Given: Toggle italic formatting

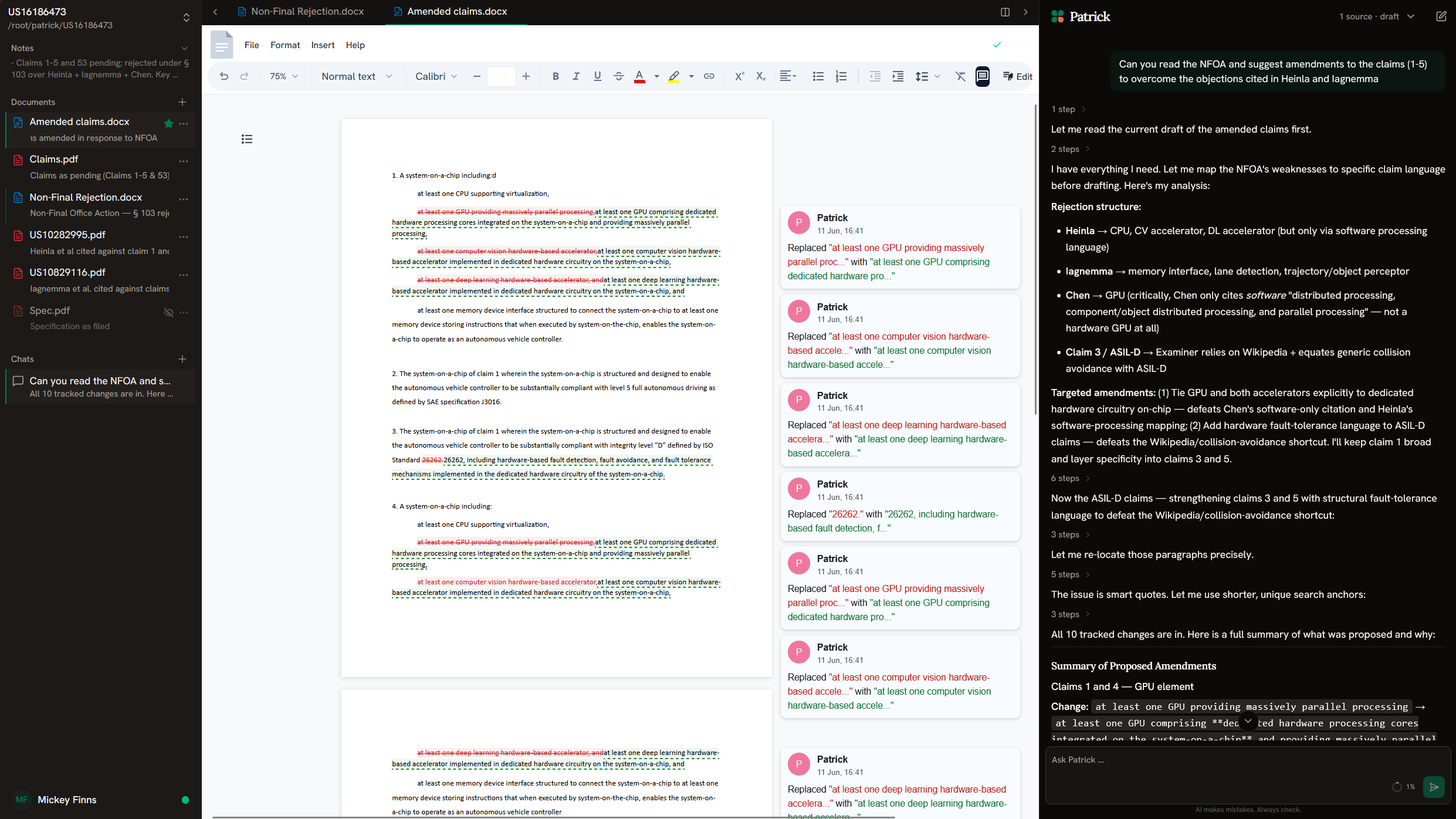Looking at the screenshot, I should [576, 76].
